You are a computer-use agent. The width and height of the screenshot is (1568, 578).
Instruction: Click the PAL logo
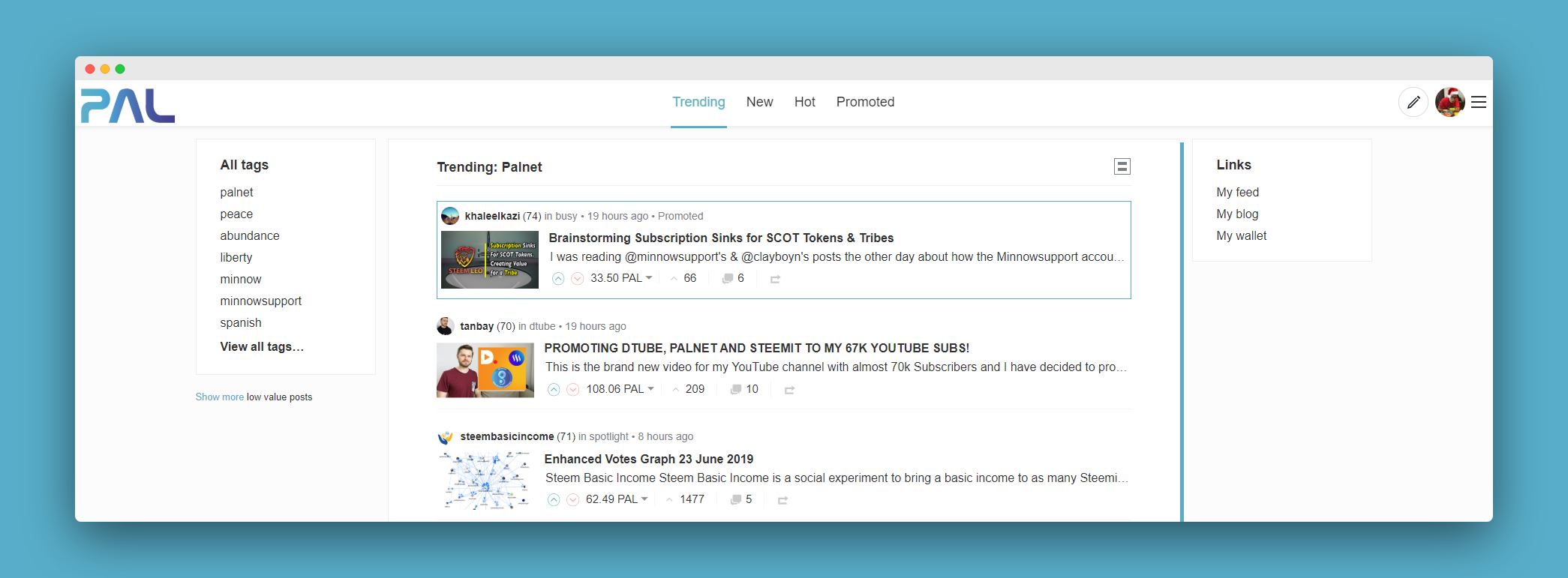(128, 105)
